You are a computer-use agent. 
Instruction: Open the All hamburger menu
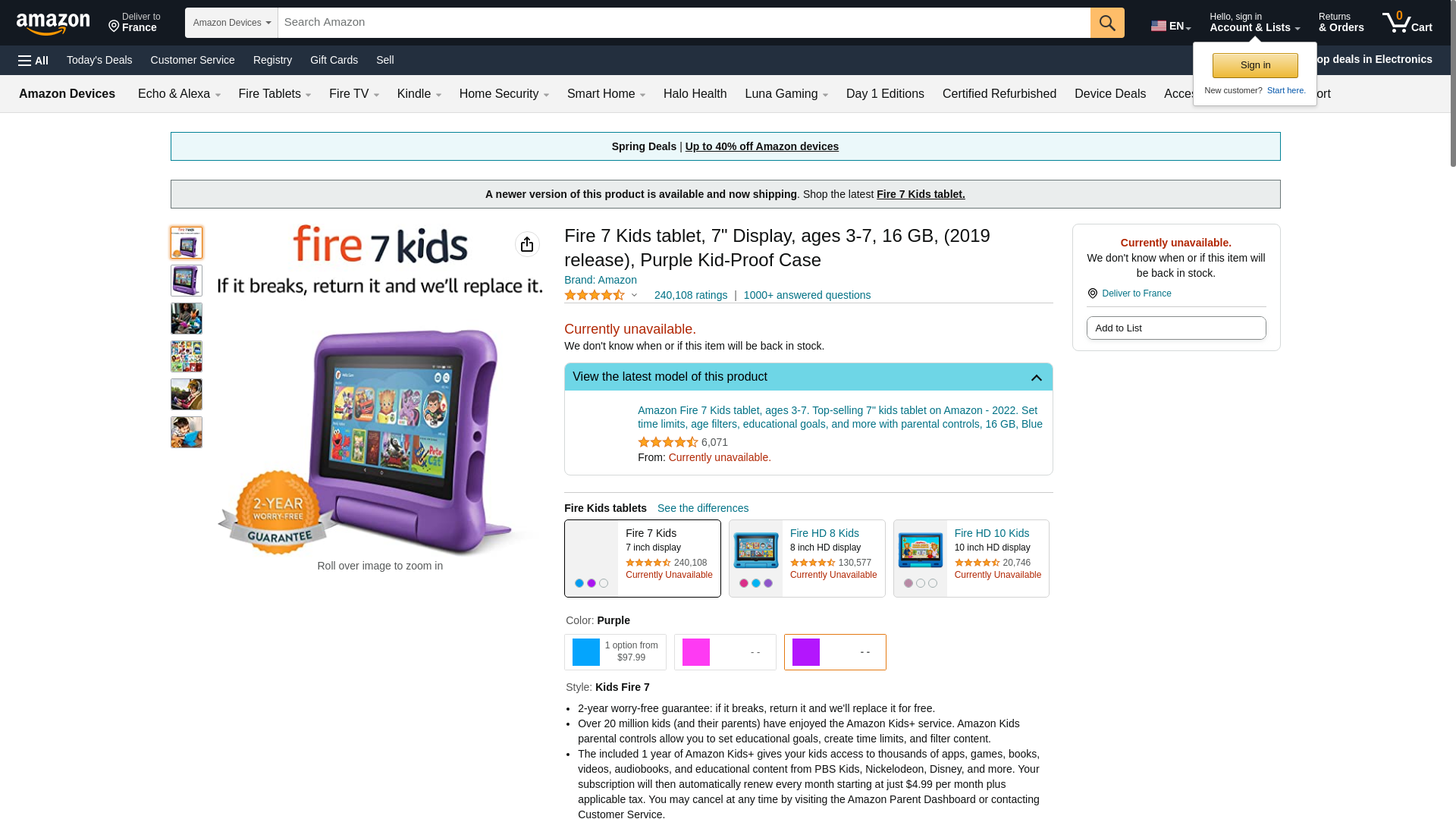pyautogui.click(x=33, y=61)
